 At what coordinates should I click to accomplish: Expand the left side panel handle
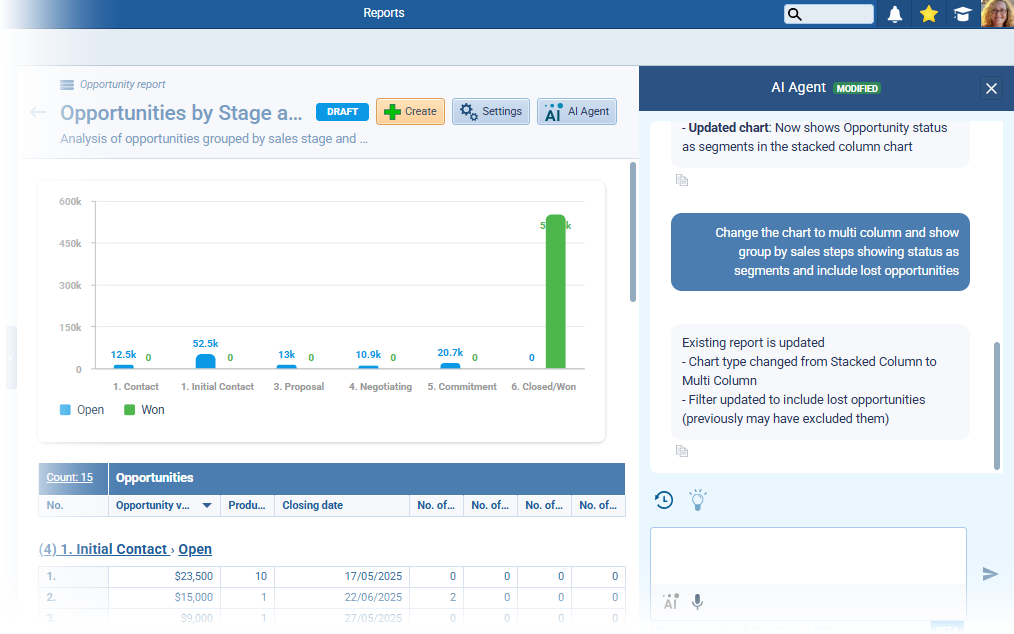click(x=11, y=357)
